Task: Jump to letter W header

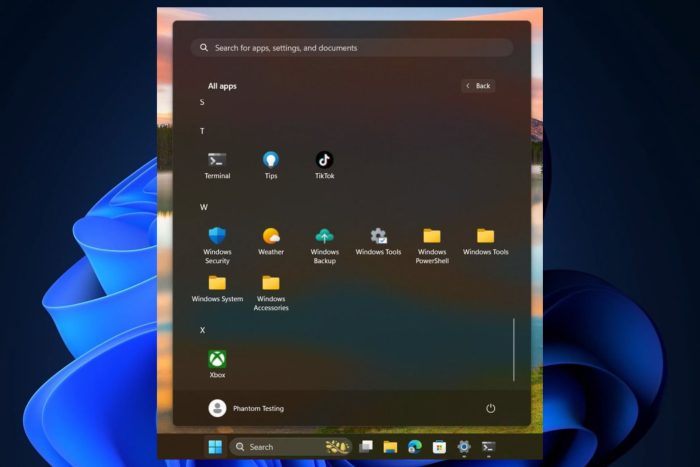Action: pyautogui.click(x=204, y=207)
